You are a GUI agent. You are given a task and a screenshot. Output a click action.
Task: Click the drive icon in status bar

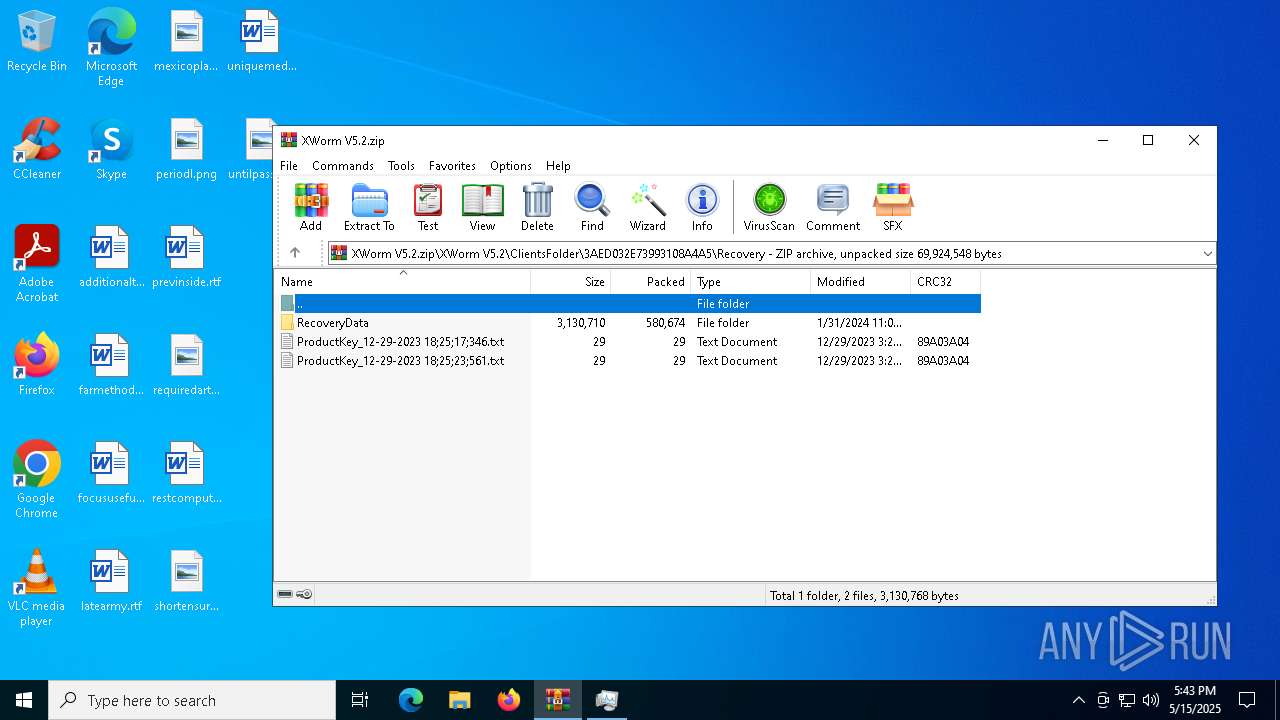285,594
